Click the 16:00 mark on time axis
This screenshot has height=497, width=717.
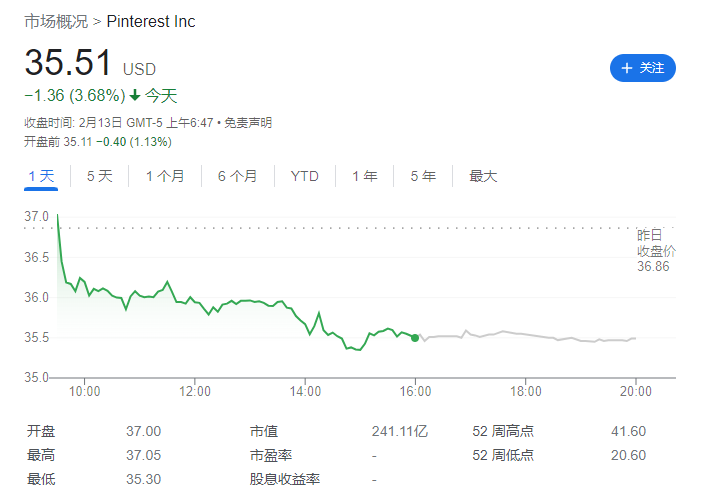(415, 391)
